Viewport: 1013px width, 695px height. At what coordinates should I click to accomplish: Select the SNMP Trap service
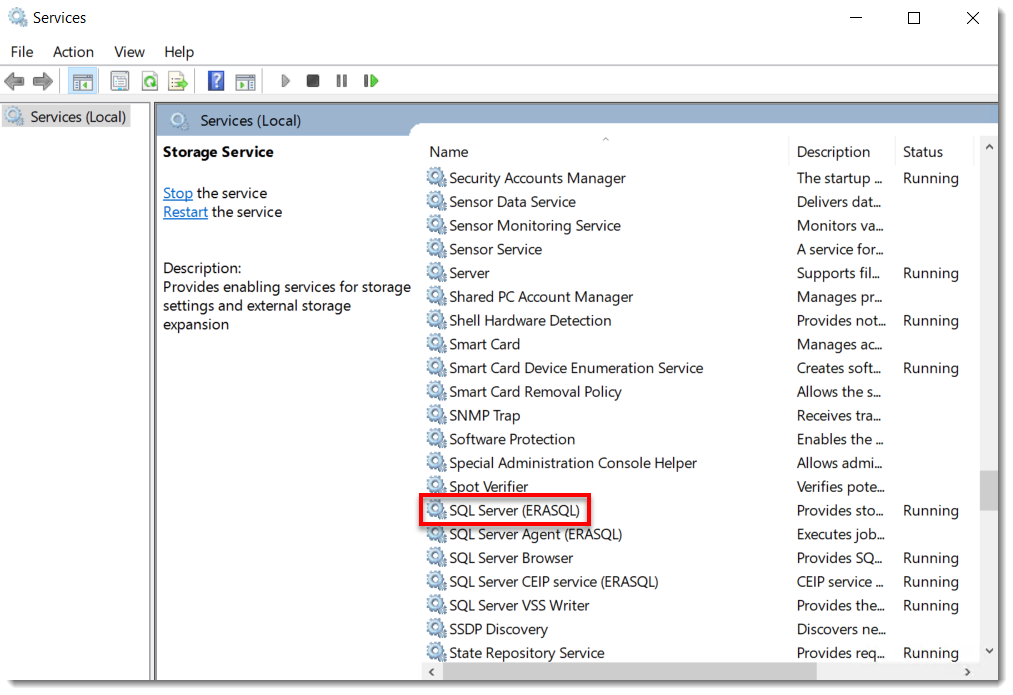485,416
